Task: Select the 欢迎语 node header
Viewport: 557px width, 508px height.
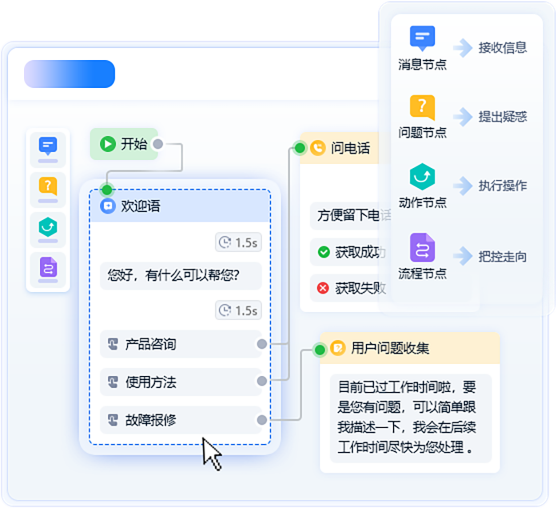Action: (x=180, y=206)
